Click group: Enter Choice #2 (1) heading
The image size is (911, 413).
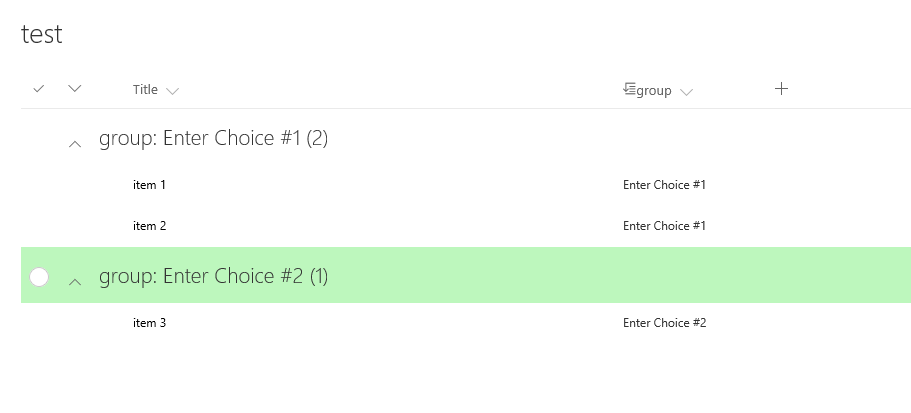[213, 277]
